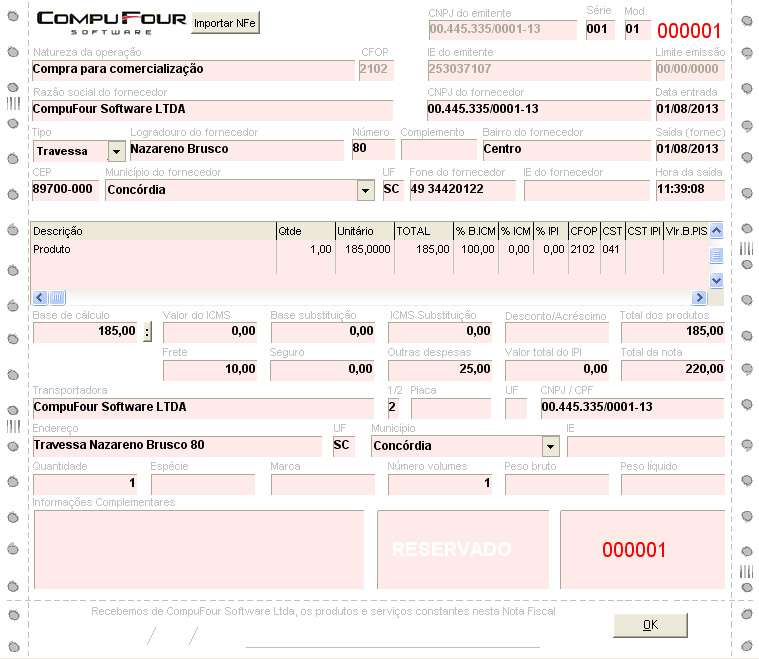Image resolution: width=759 pixels, height=659 pixels.
Task: Click the Frete value field
Action: (x=209, y=369)
